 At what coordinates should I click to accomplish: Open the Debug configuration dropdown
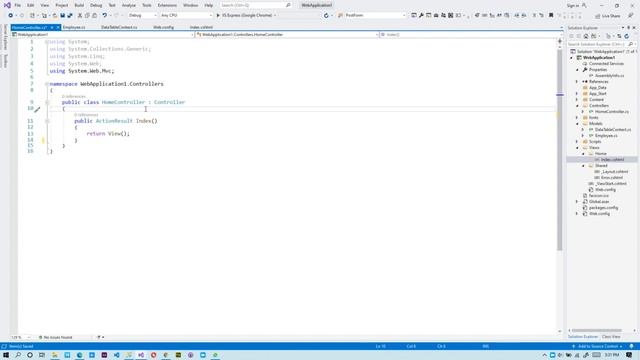click(142, 16)
